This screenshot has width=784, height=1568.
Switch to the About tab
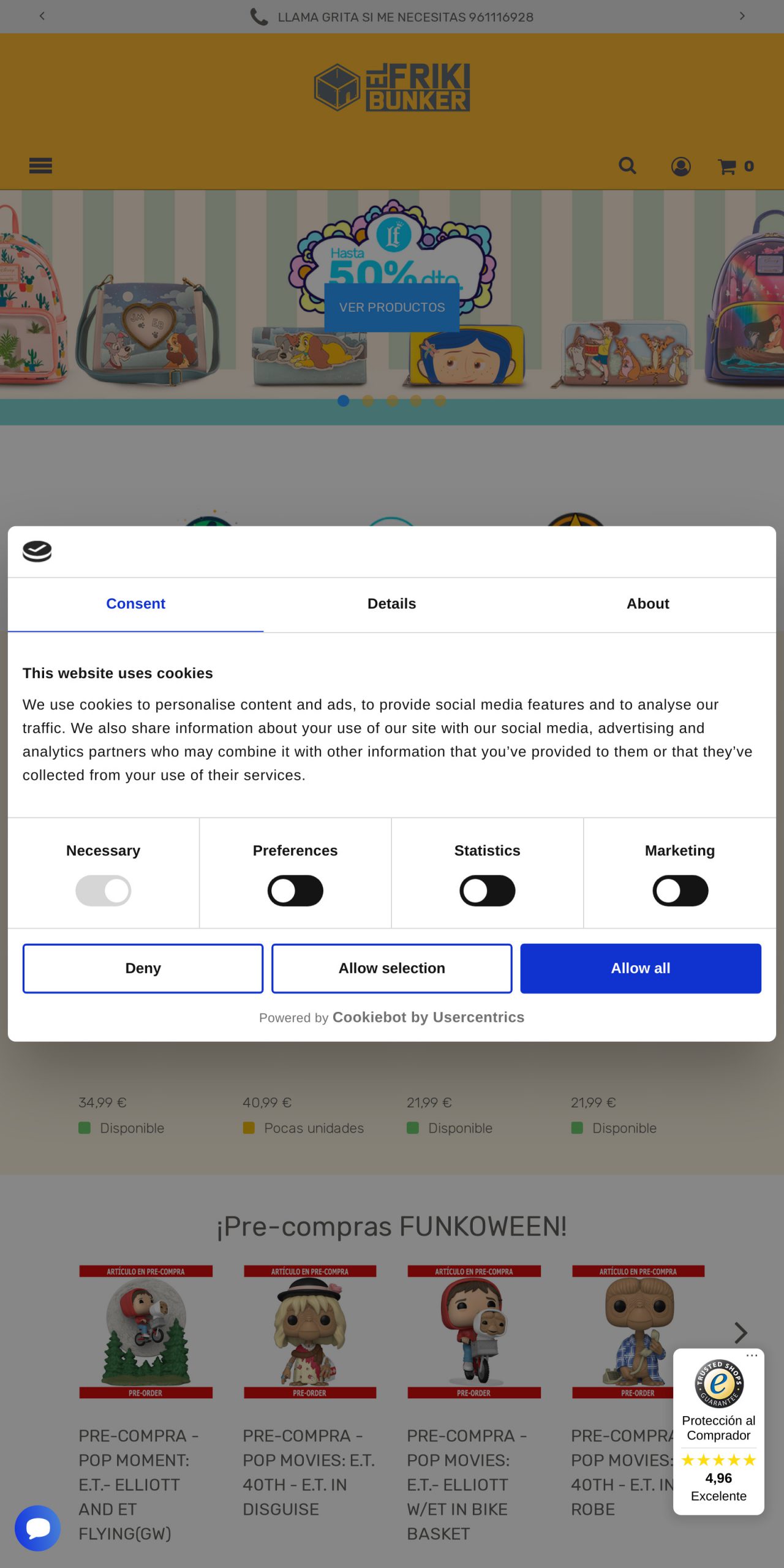click(647, 604)
